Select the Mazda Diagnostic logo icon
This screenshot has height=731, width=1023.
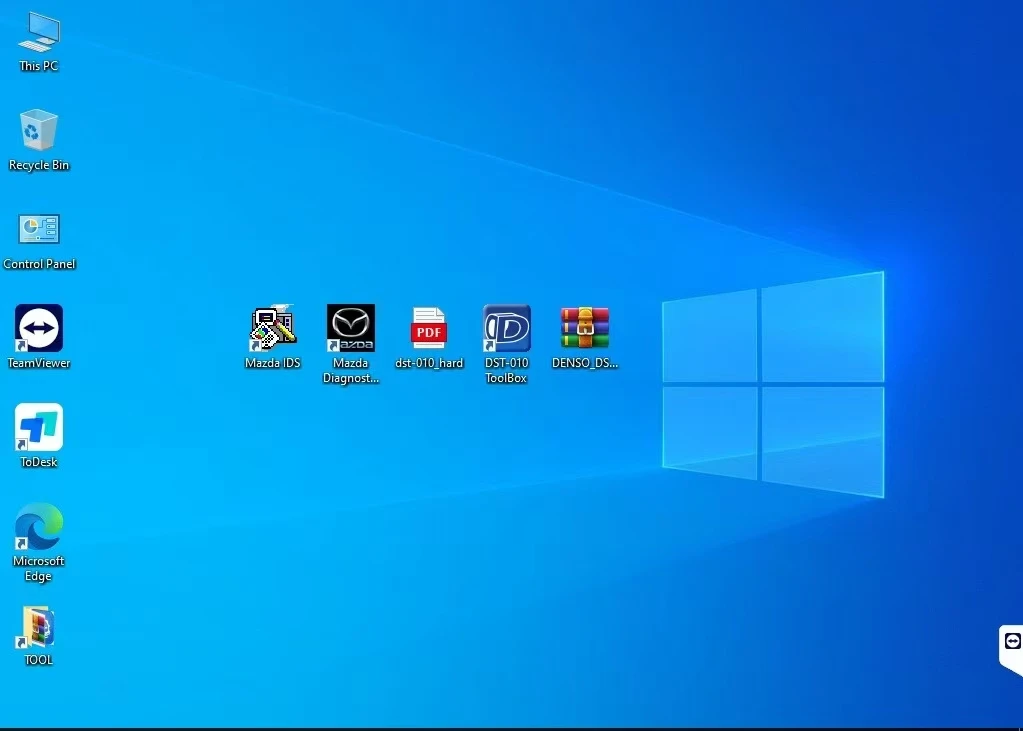tap(351, 328)
